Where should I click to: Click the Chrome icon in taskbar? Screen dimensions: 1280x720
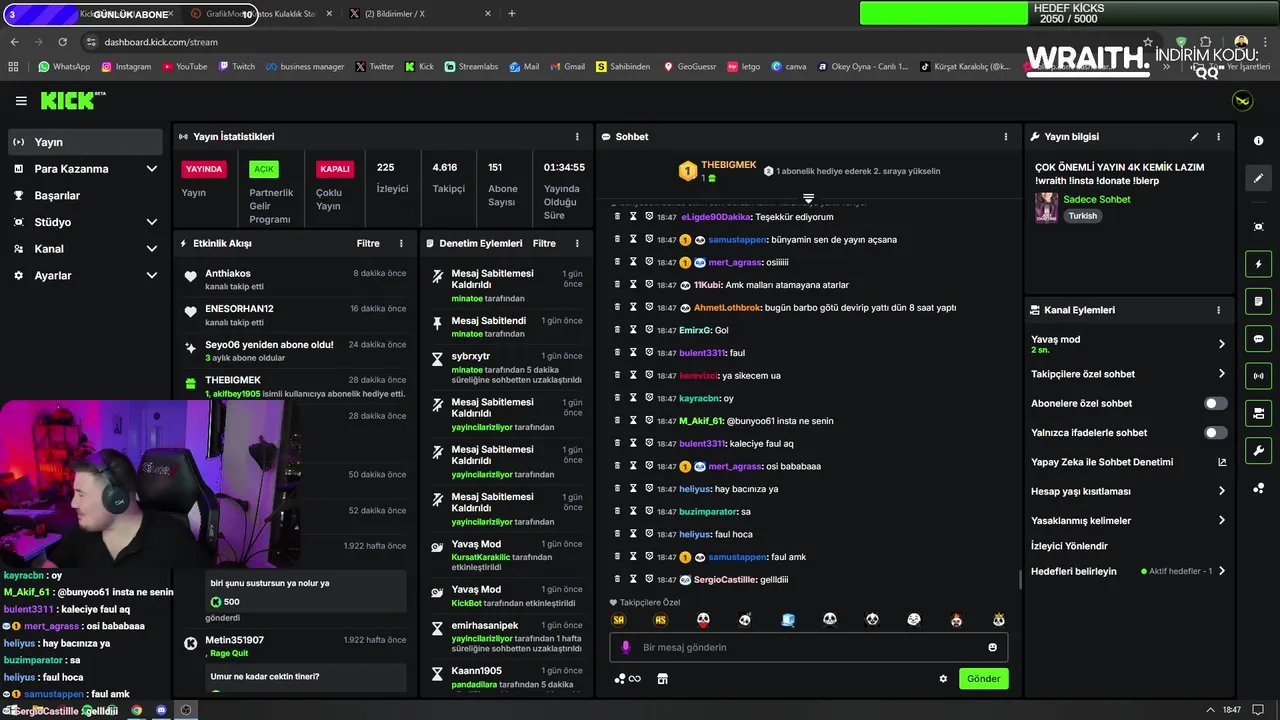tap(137, 710)
